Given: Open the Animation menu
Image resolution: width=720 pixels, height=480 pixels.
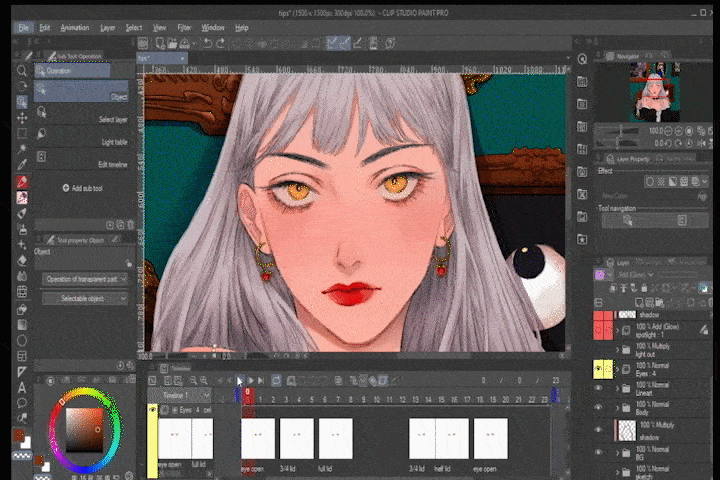Looking at the screenshot, I should pos(75,28).
